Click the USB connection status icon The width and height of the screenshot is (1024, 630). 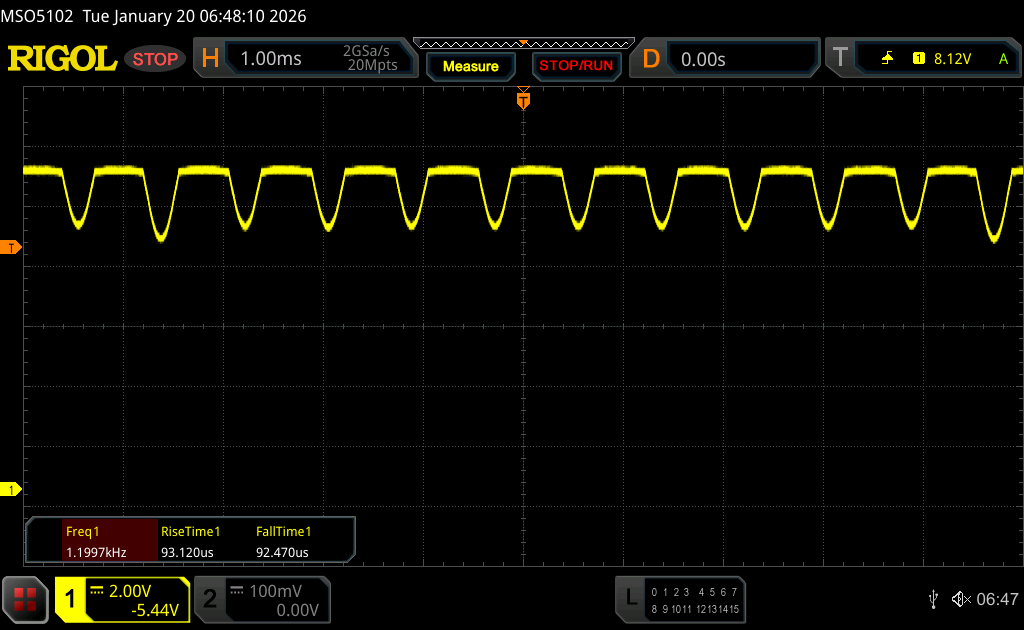933,599
